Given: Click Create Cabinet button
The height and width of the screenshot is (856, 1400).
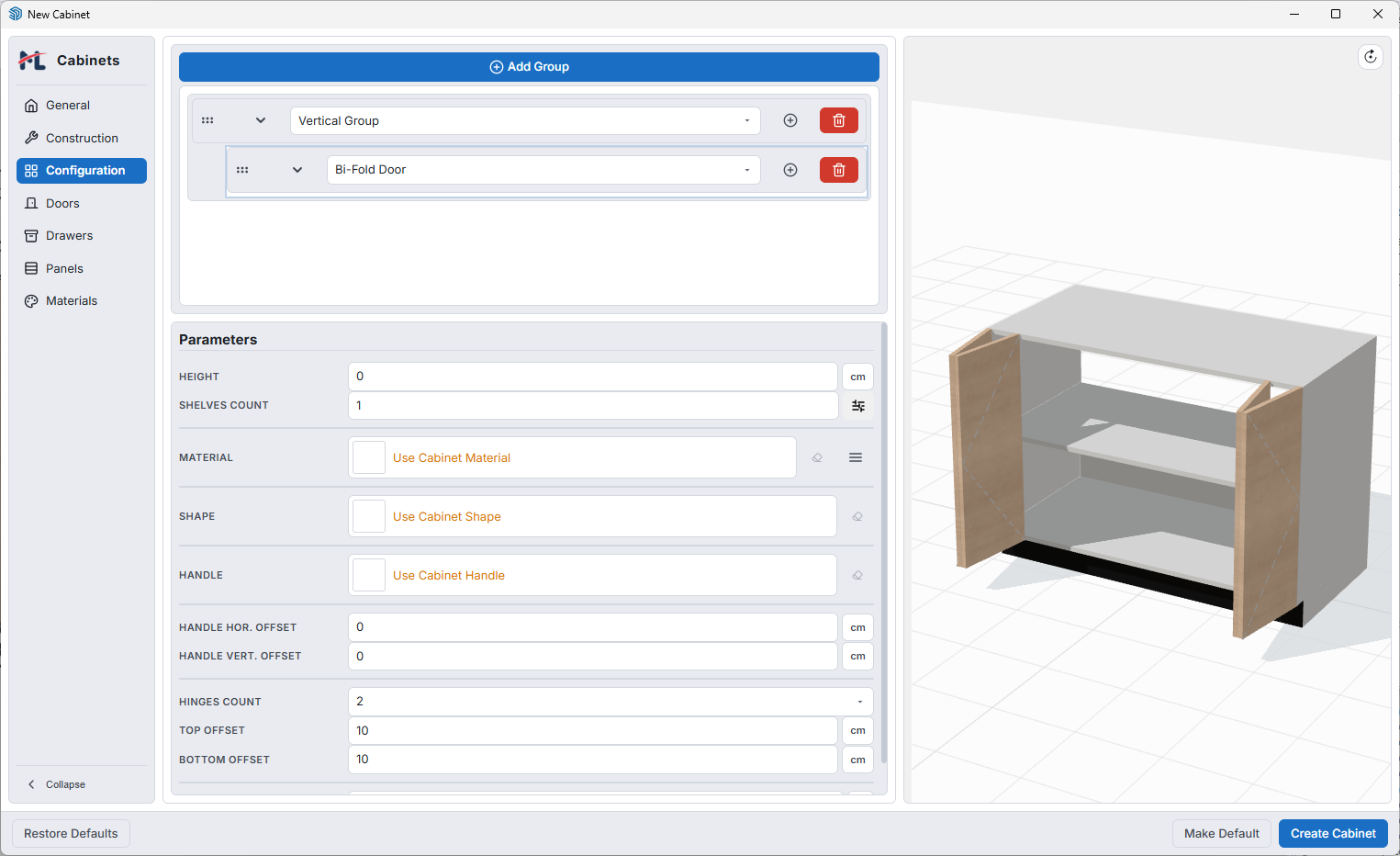Looking at the screenshot, I should pos(1333,834).
